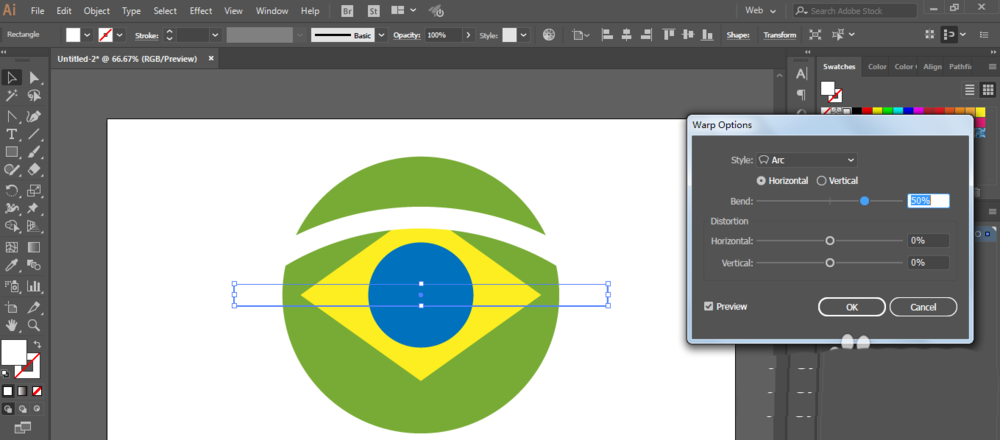Viewport: 1000px width, 440px height.
Task: Select the Pen tool
Action: click(x=11, y=116)
